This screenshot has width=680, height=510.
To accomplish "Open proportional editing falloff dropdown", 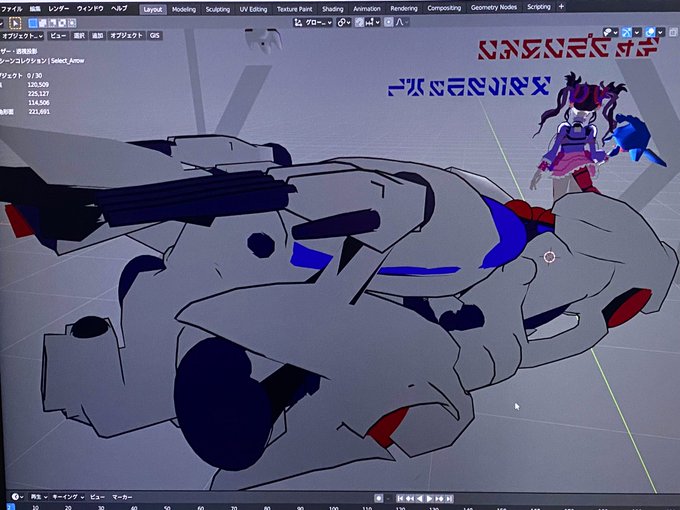I will [x=402, y=22].
